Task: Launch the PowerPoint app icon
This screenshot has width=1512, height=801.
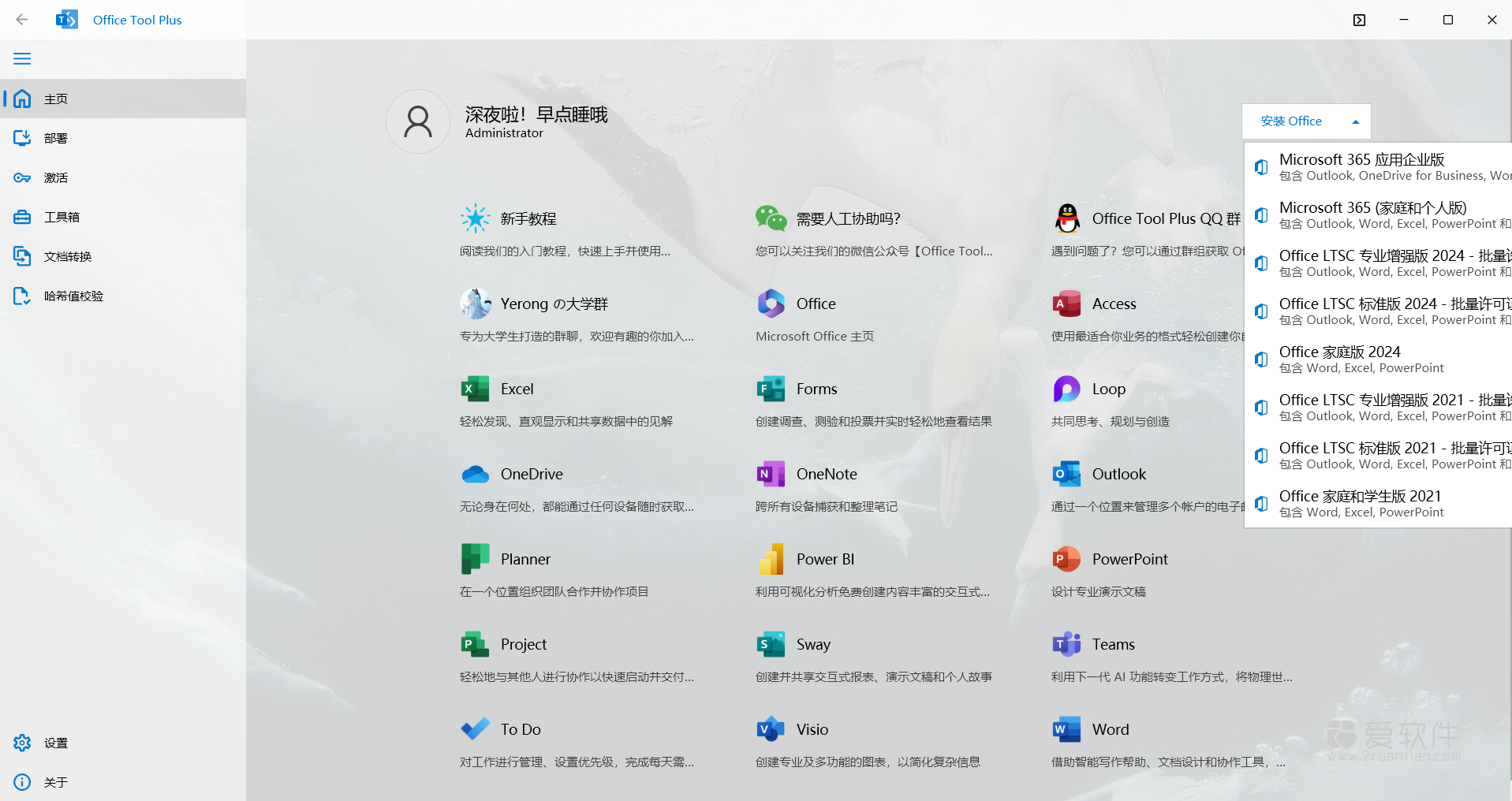Action: pos(1067,559)
